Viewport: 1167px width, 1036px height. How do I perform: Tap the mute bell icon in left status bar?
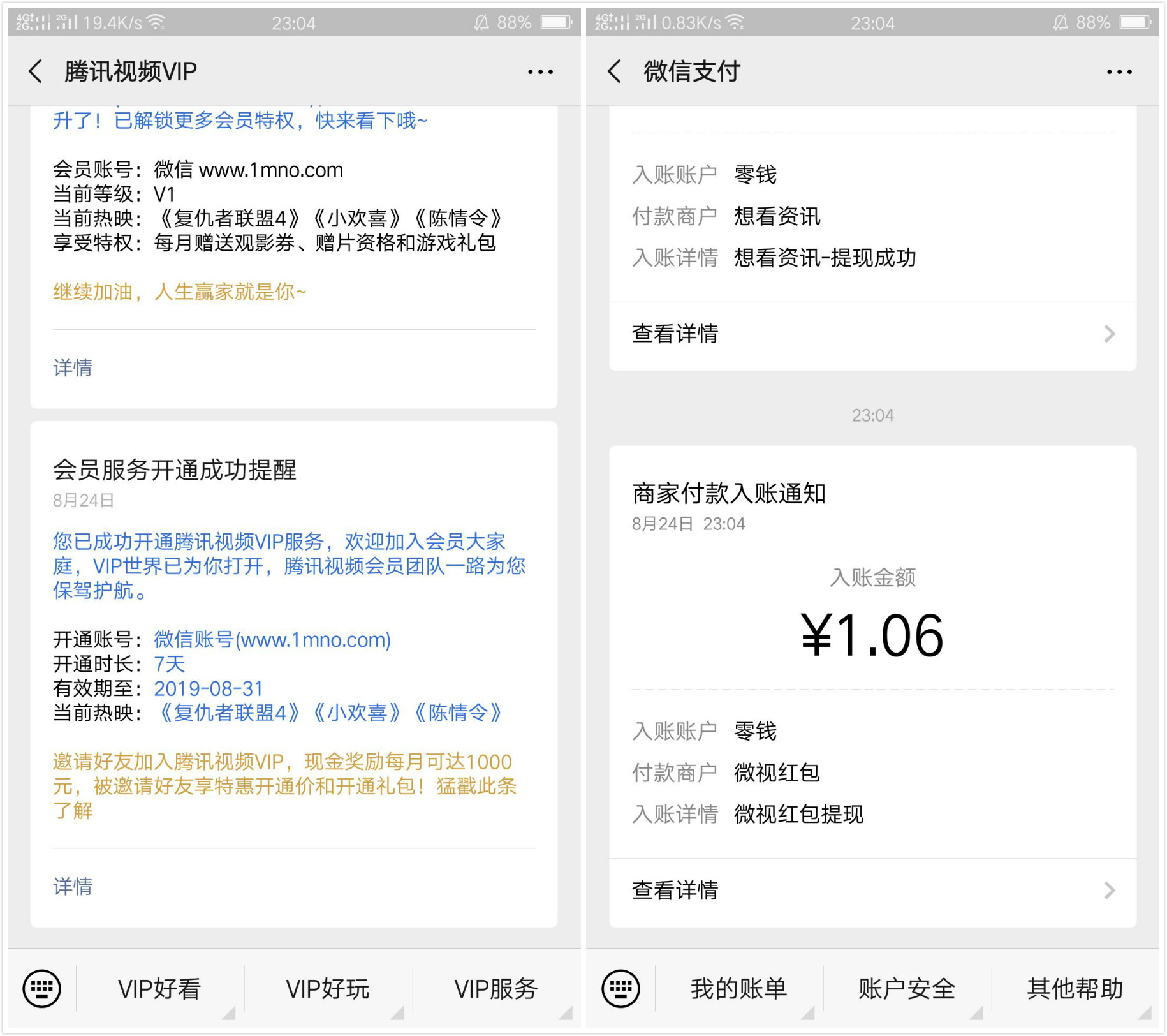pos(481,23)
